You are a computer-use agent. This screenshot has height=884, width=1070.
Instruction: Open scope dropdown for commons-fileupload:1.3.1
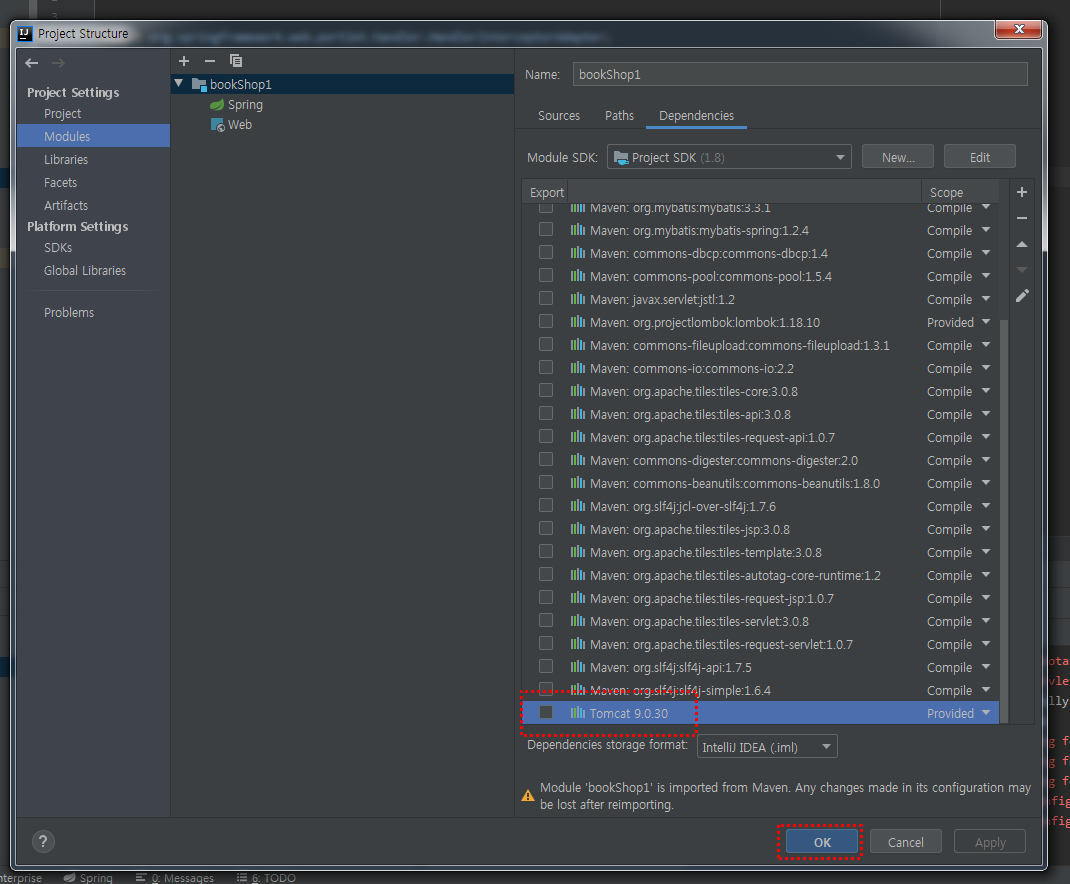[986, 345]
